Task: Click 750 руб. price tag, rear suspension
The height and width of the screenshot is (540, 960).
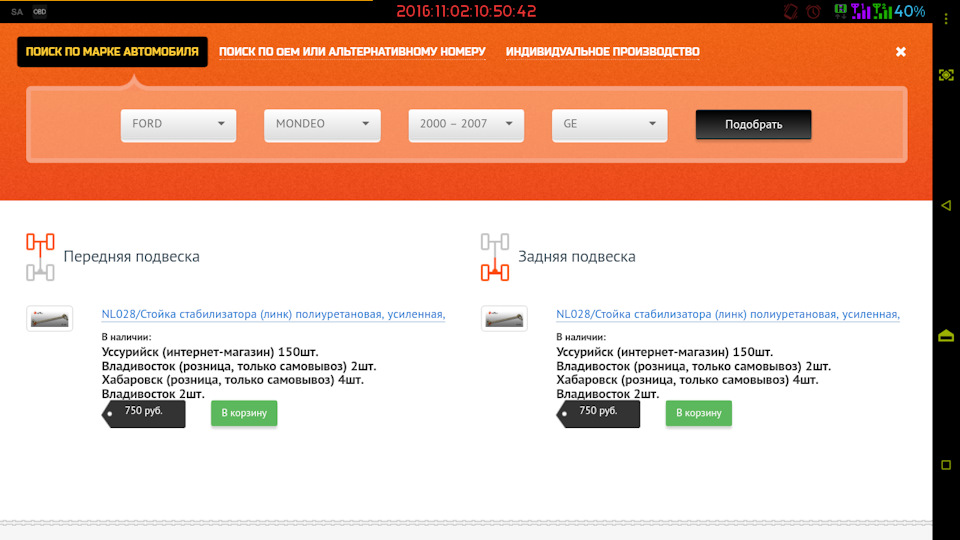Action: coord(598,414)
